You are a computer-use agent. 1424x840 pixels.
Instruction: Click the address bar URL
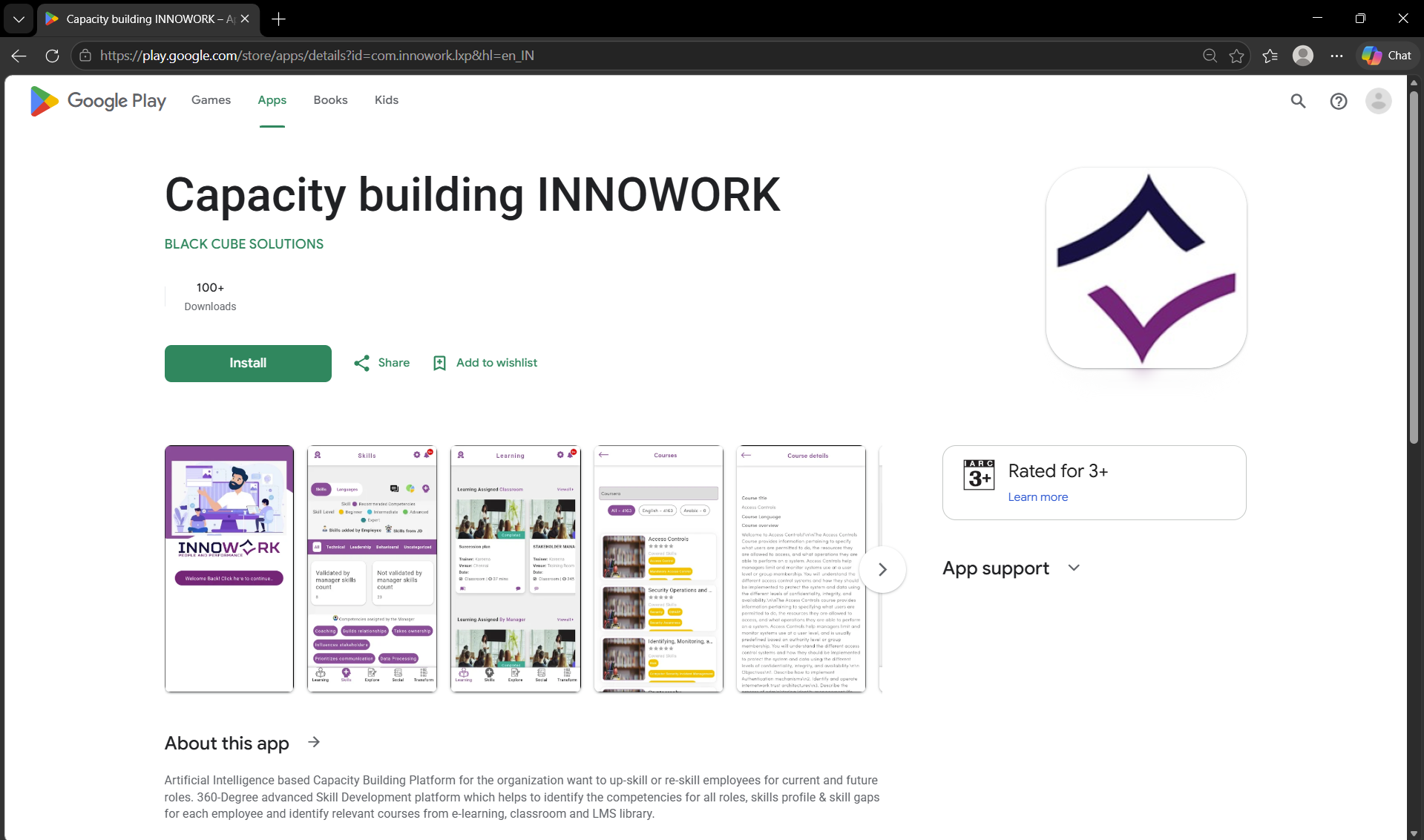pos(317,56)
